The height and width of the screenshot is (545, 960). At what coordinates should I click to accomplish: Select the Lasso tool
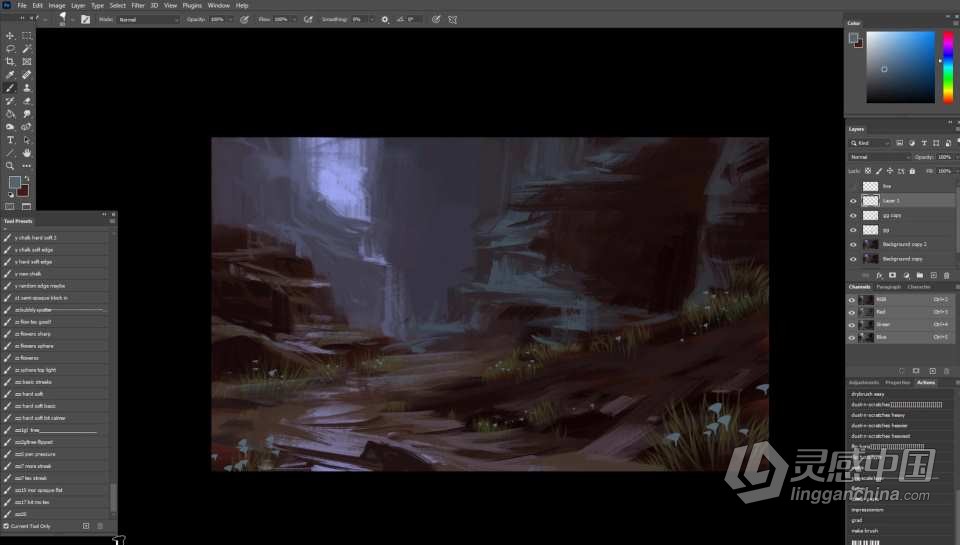10,48
